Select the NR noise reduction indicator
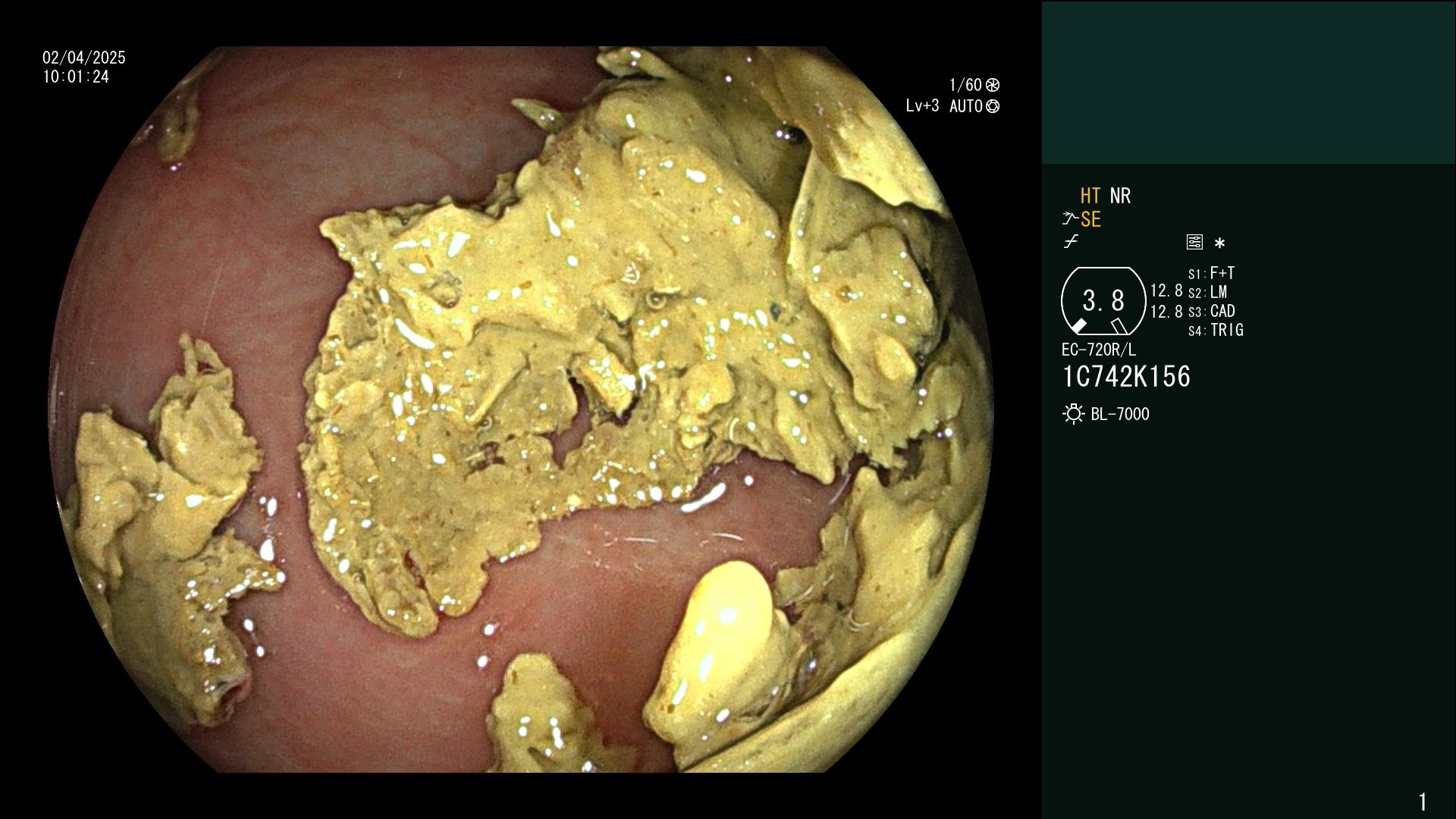Screen dimensions: 1456x819 [x=1120, y=196]
